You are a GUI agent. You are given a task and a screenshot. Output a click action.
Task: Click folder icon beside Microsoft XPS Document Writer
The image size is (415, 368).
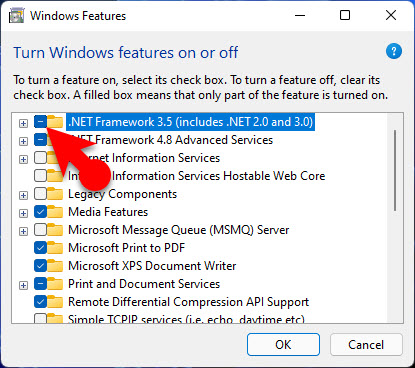[x=55, y=266]
